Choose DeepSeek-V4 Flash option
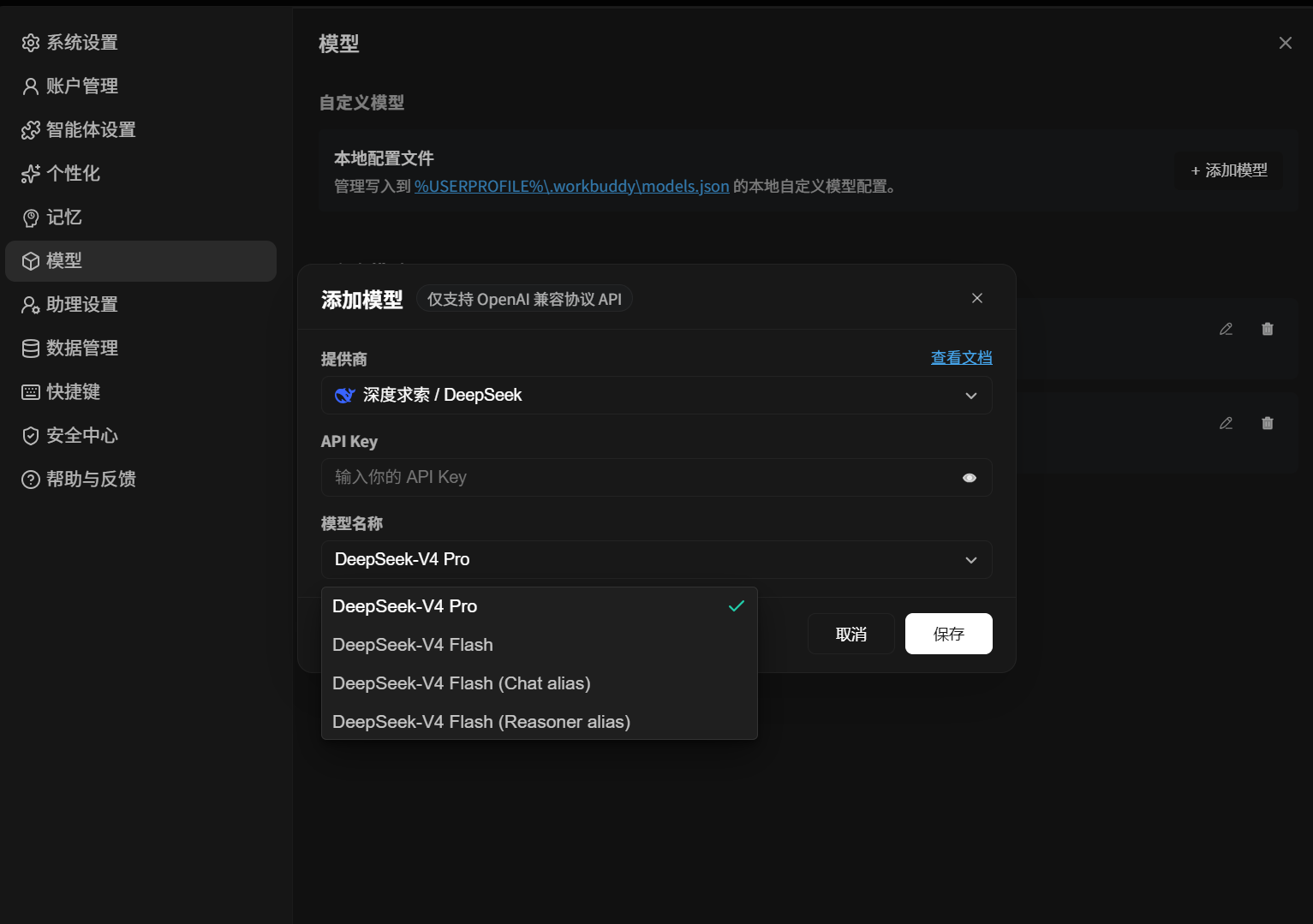This screenshot has height=924, width=1313. pos(540,645)
